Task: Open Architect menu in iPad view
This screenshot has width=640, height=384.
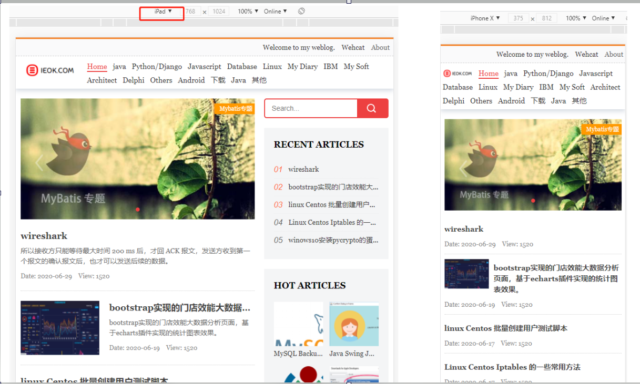Action: [102, 80]
